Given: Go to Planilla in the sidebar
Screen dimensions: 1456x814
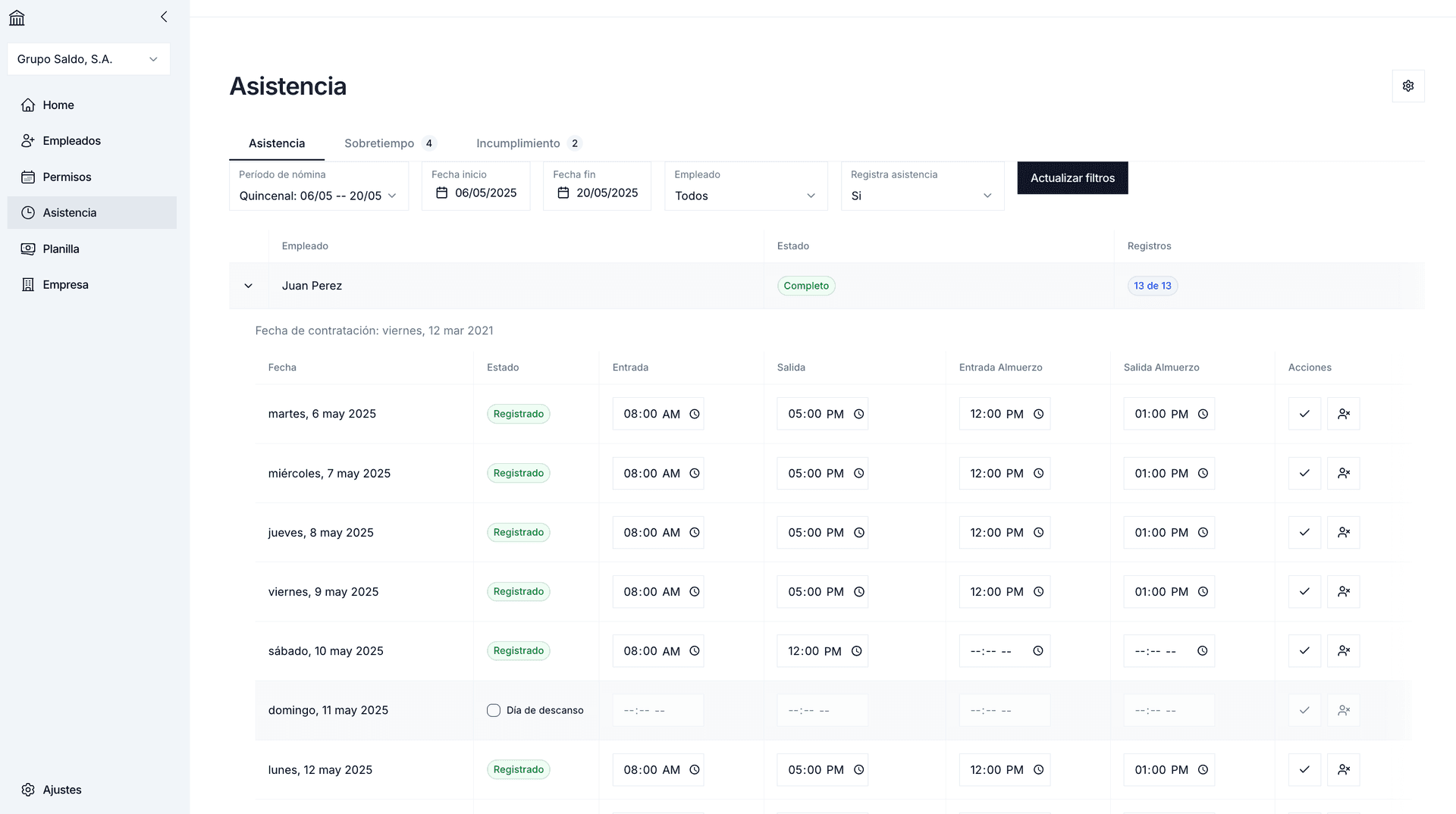Looking at the screenshot, I should pyautogui.click(x=61, y=249).
